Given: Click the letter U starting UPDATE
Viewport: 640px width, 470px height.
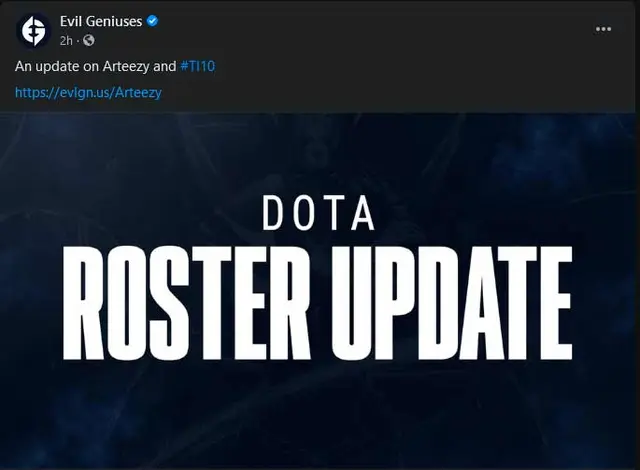Looking at the screenshot, I should coord(352,303).
